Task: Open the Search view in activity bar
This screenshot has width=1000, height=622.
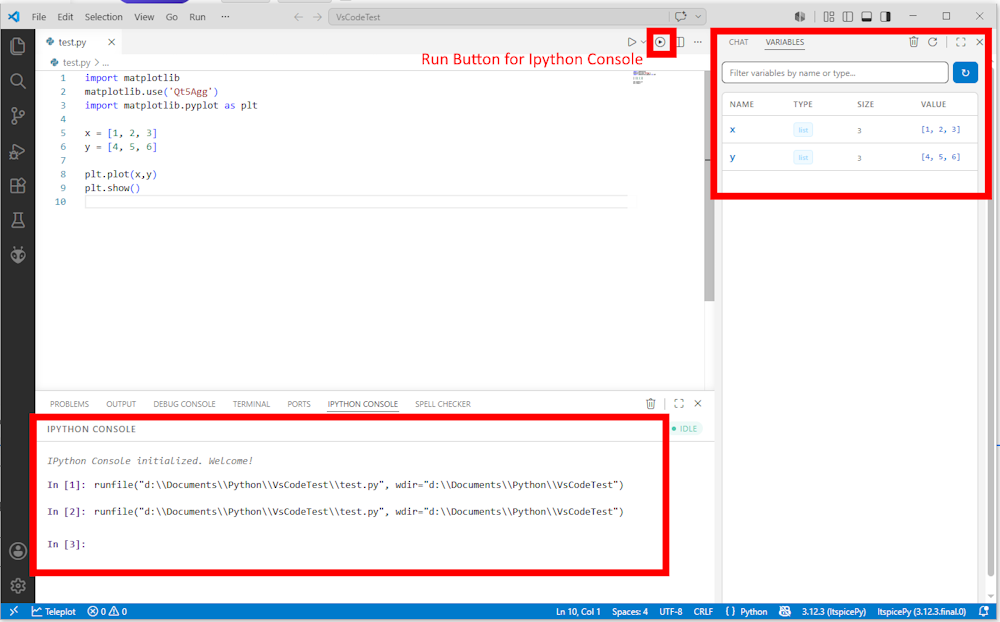Action: click(x=18, y=81)
